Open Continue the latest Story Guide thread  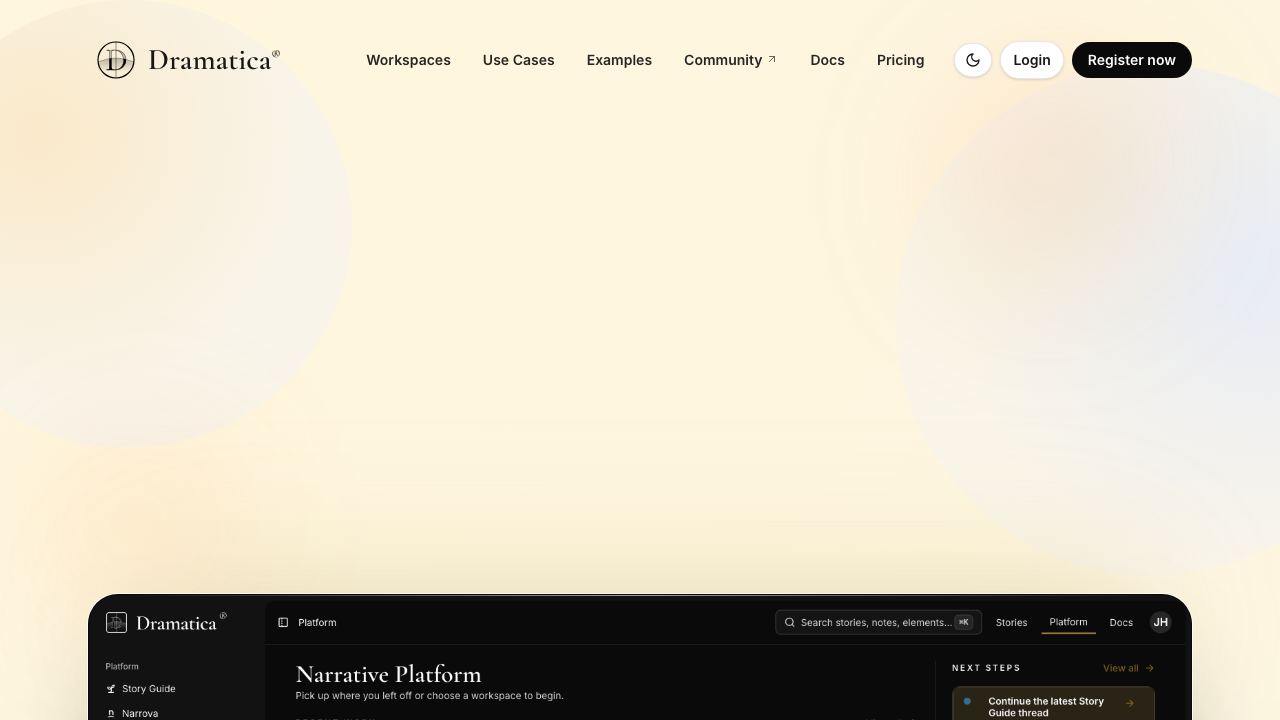[1053, 705]
